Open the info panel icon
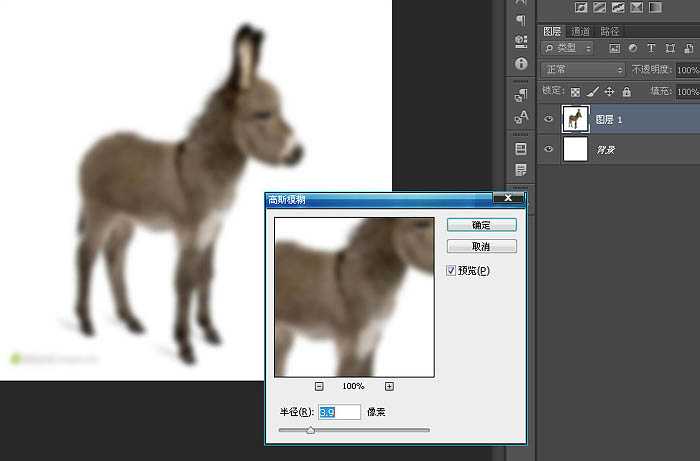This screenshot has height=461, width=700. 521,63
